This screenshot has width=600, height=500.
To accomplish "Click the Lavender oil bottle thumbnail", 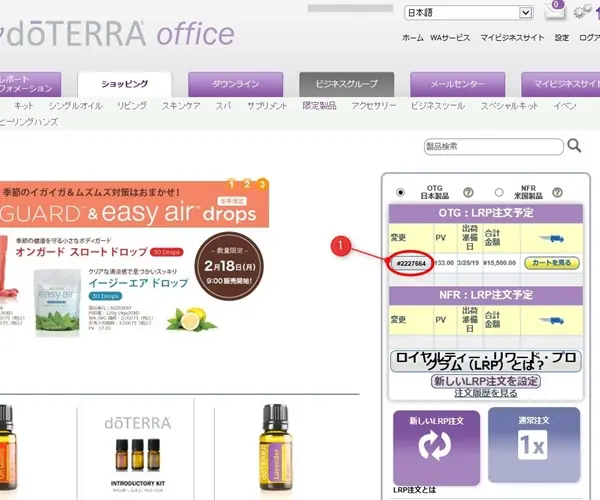I will coord(275,448).
